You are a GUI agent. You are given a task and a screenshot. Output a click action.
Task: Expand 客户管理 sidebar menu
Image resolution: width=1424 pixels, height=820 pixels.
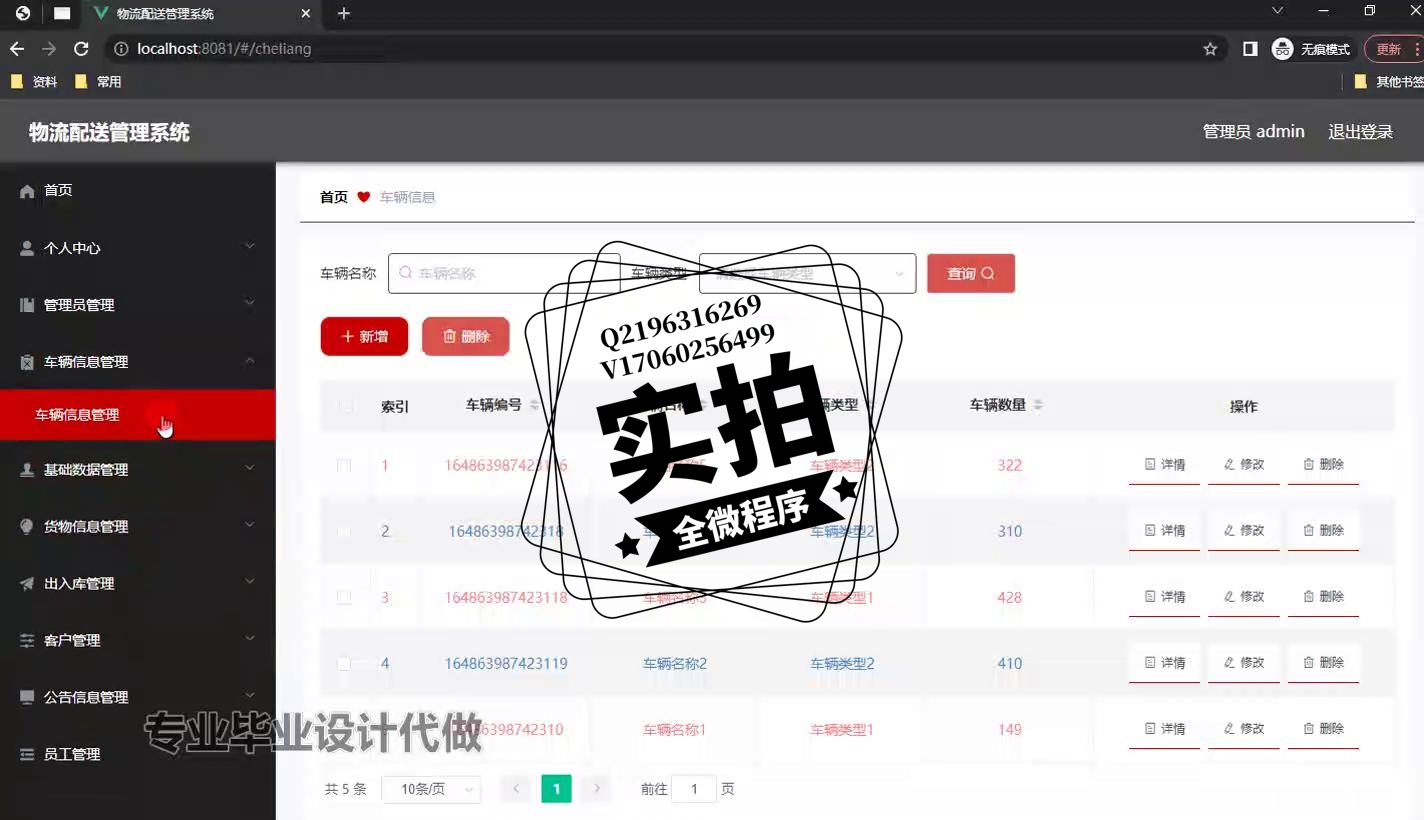[138, 640]
